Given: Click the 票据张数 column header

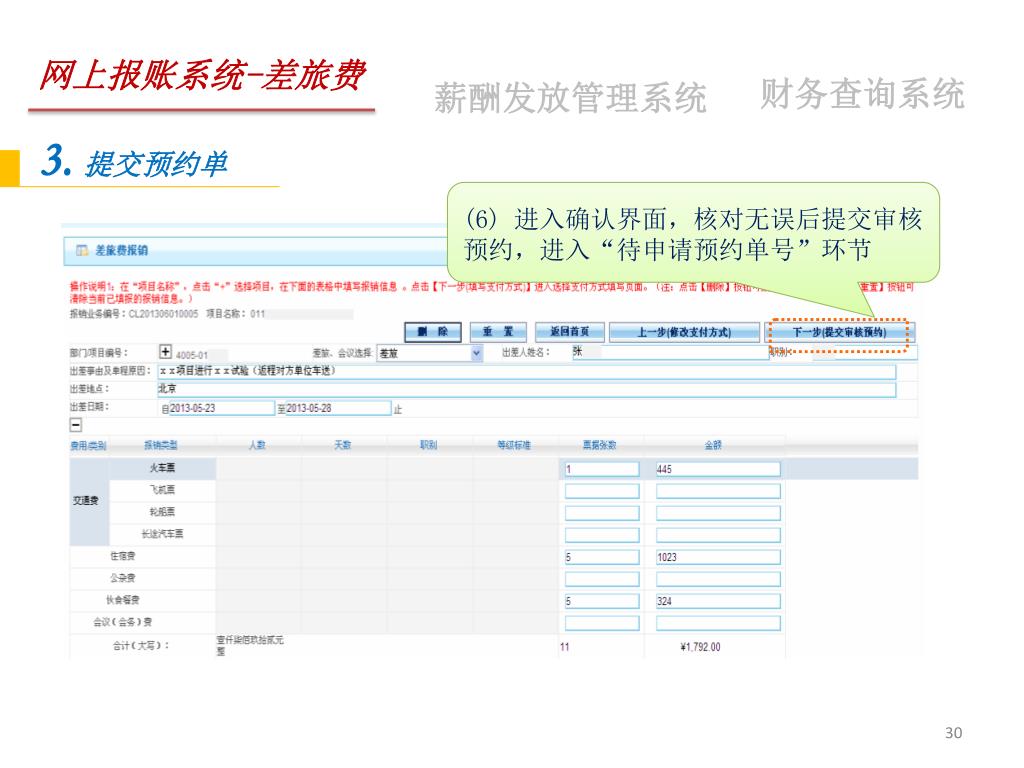Looking at the screenshot, I should (x=600, y=445).
